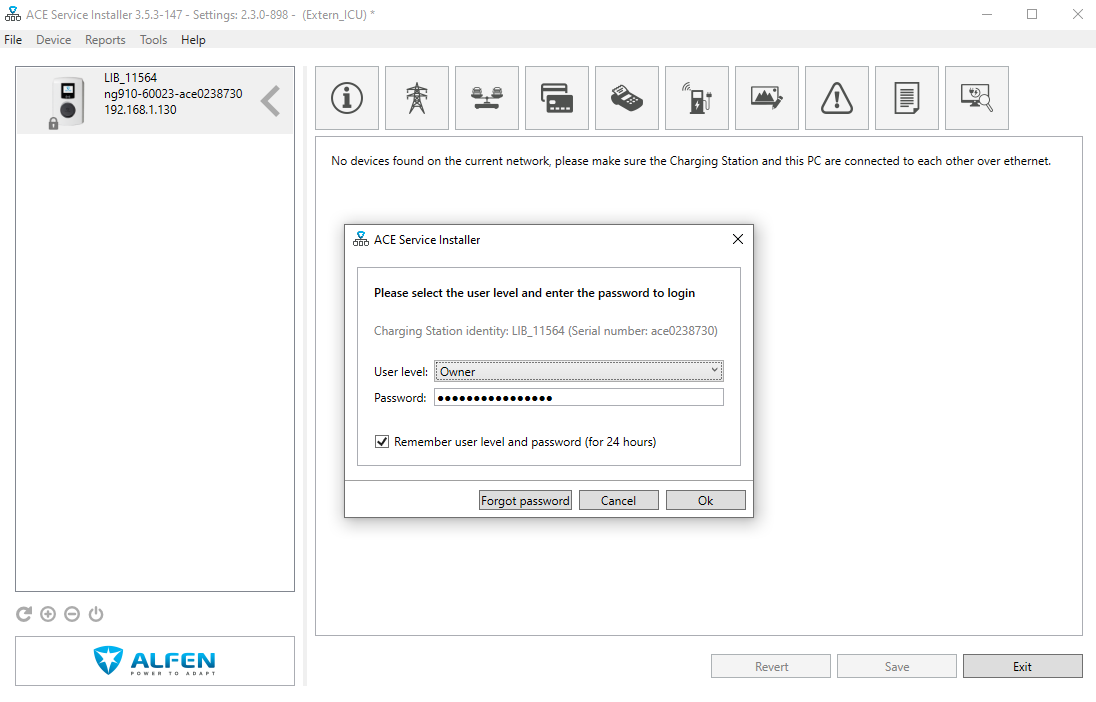Open the display image editor icon

click(766, 98)
